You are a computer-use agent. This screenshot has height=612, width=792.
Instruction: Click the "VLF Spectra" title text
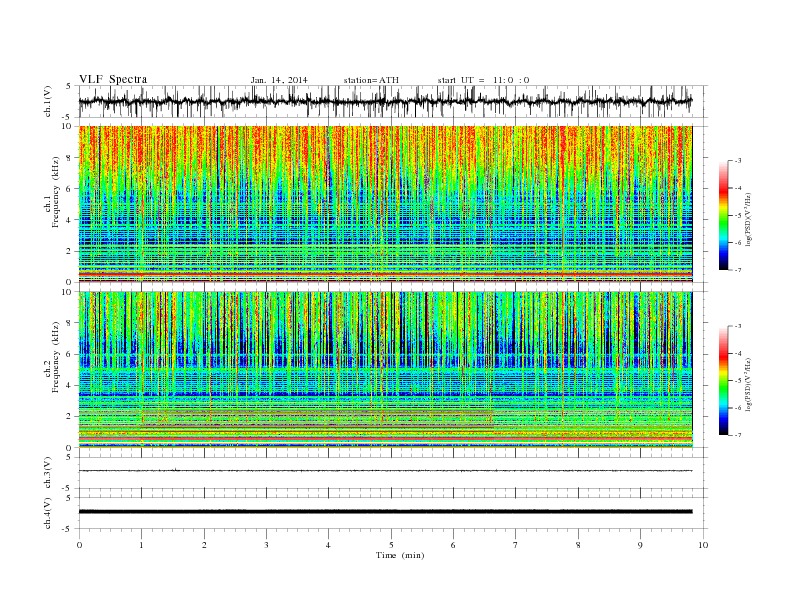[113, 79]
